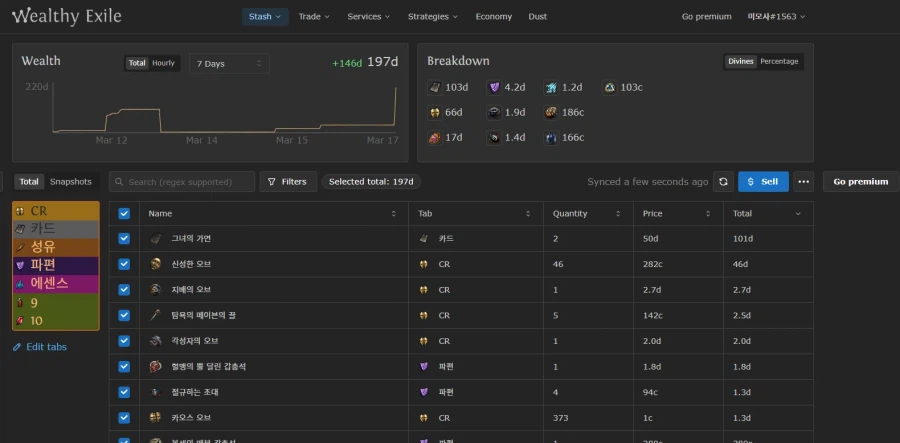Expand the Stash menu dropdown
Viewport: 900px width, 443px height.
tap(265, 16)
